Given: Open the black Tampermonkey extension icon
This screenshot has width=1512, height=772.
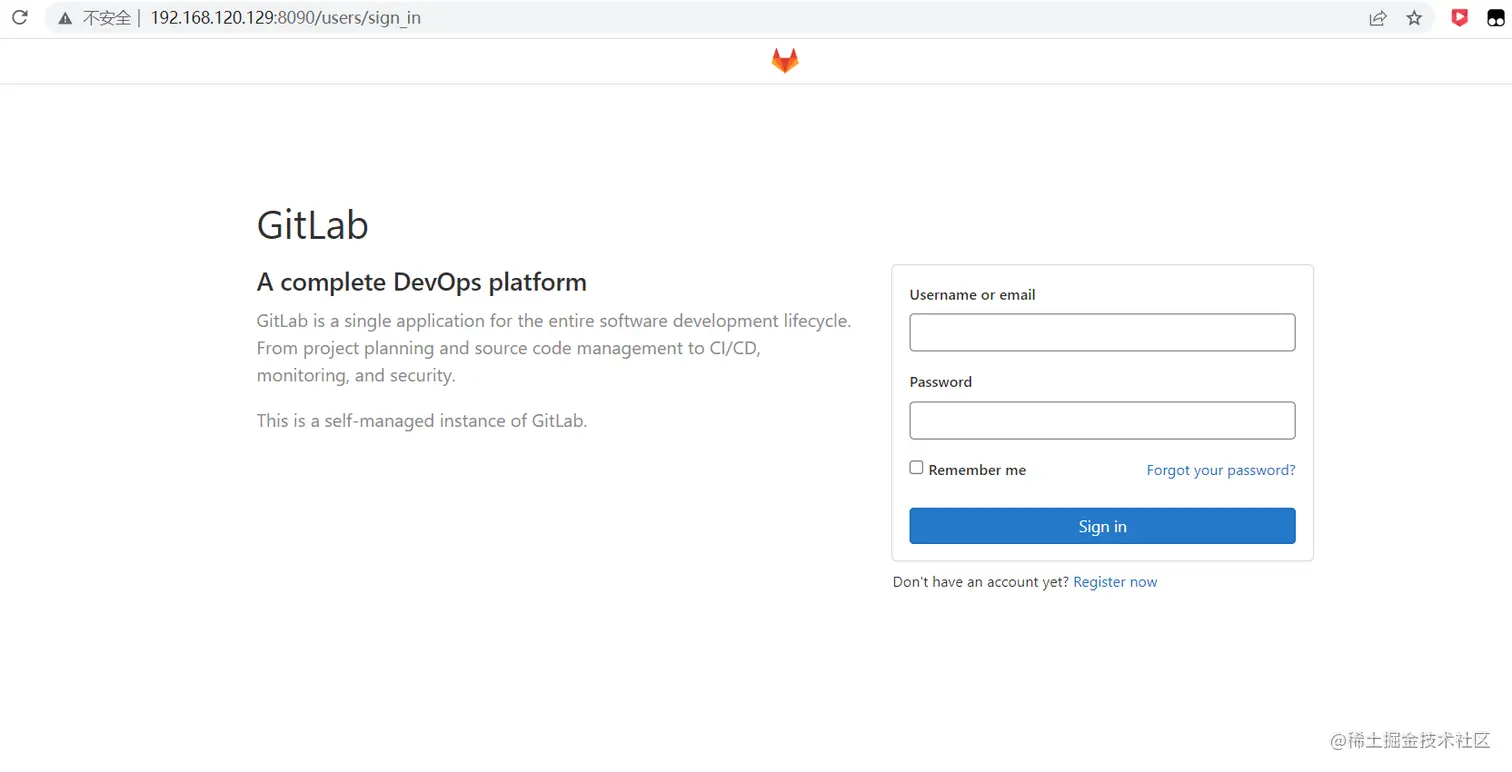Looking at the screenshot, I should click(x=1496, y=18).
